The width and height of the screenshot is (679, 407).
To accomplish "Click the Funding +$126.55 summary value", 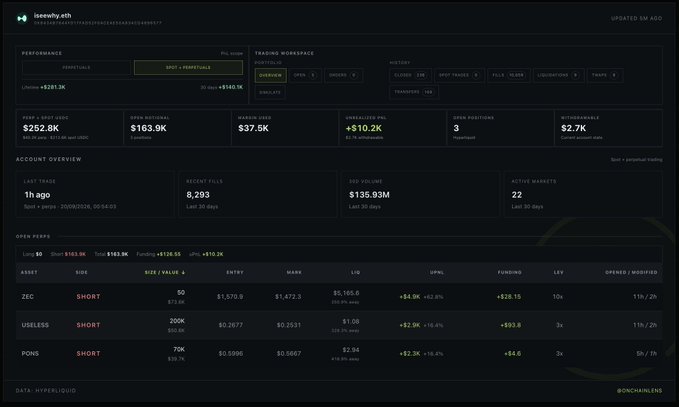I will (169, 254).
